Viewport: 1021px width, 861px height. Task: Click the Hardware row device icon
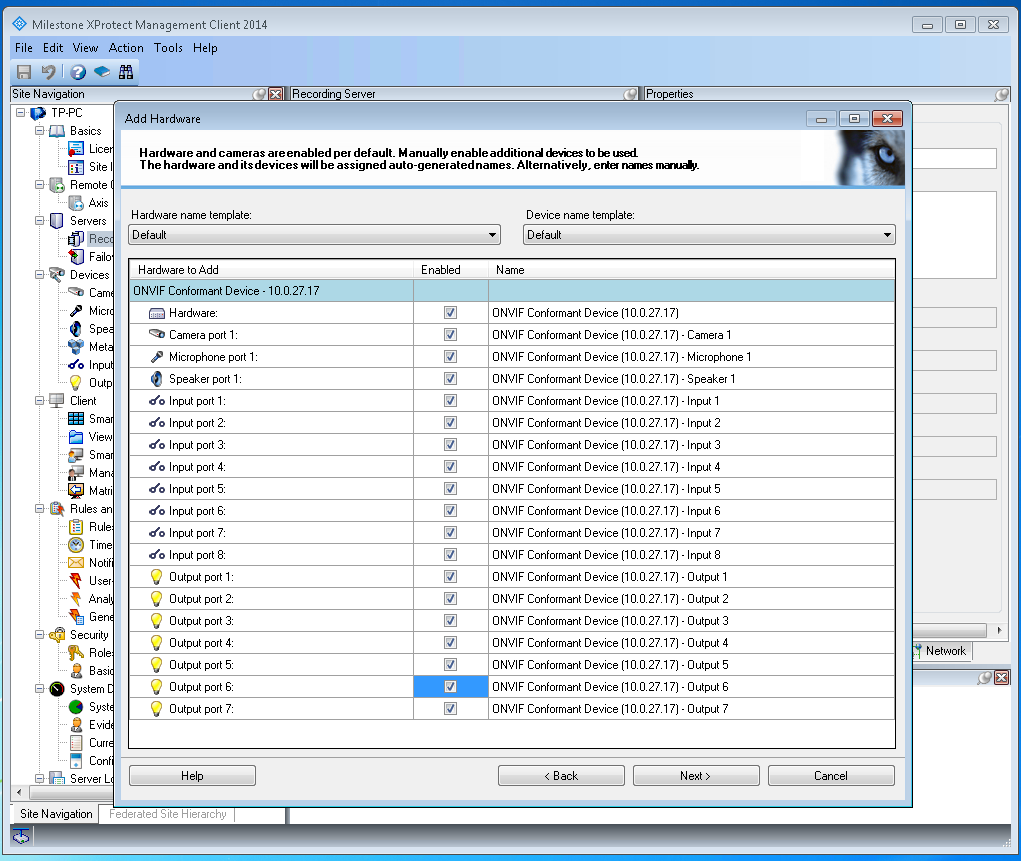pyautogui.click(x=156, y=313)
